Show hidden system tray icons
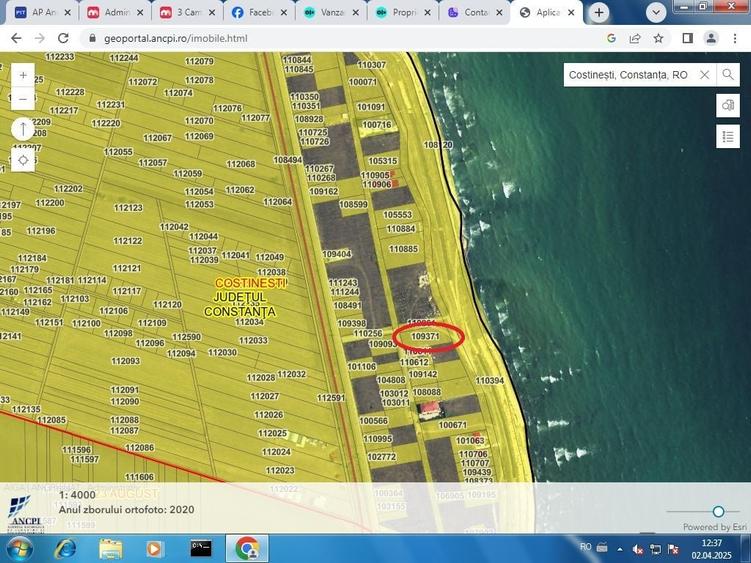Viewport: 751px width, 563px height. [620, 549]
